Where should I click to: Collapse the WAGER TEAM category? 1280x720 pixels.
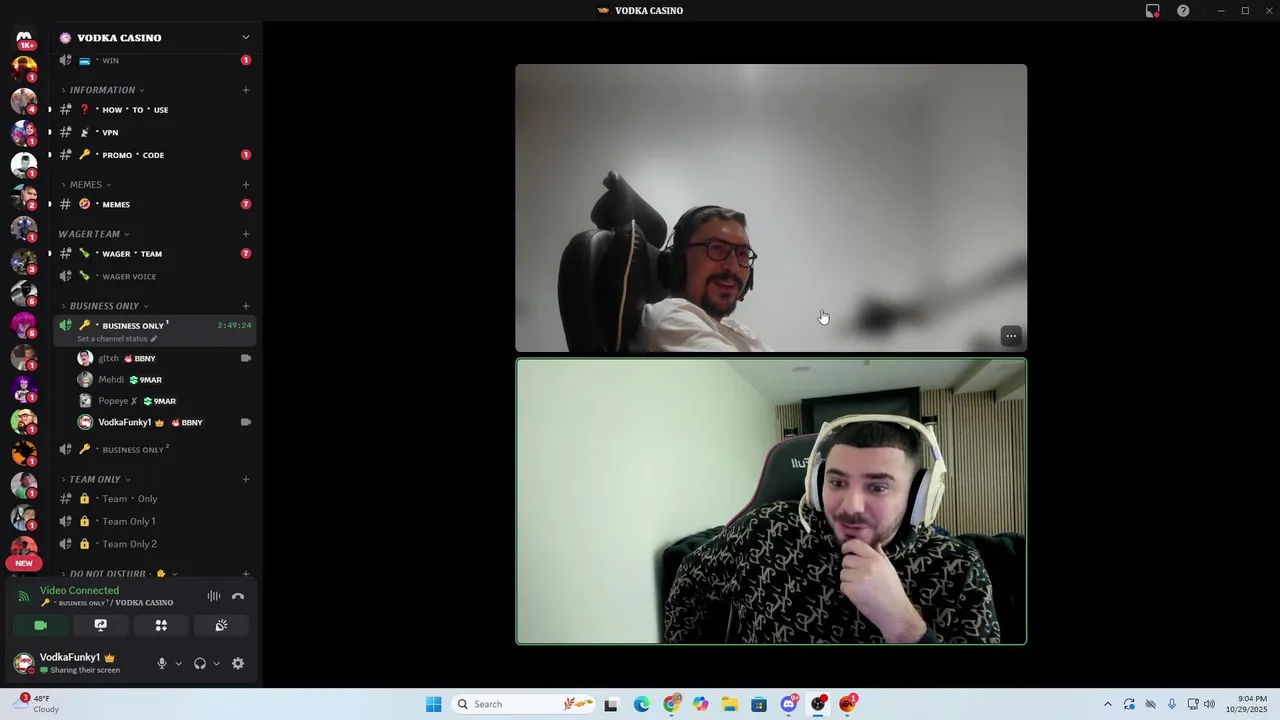(x=93, y=234)
